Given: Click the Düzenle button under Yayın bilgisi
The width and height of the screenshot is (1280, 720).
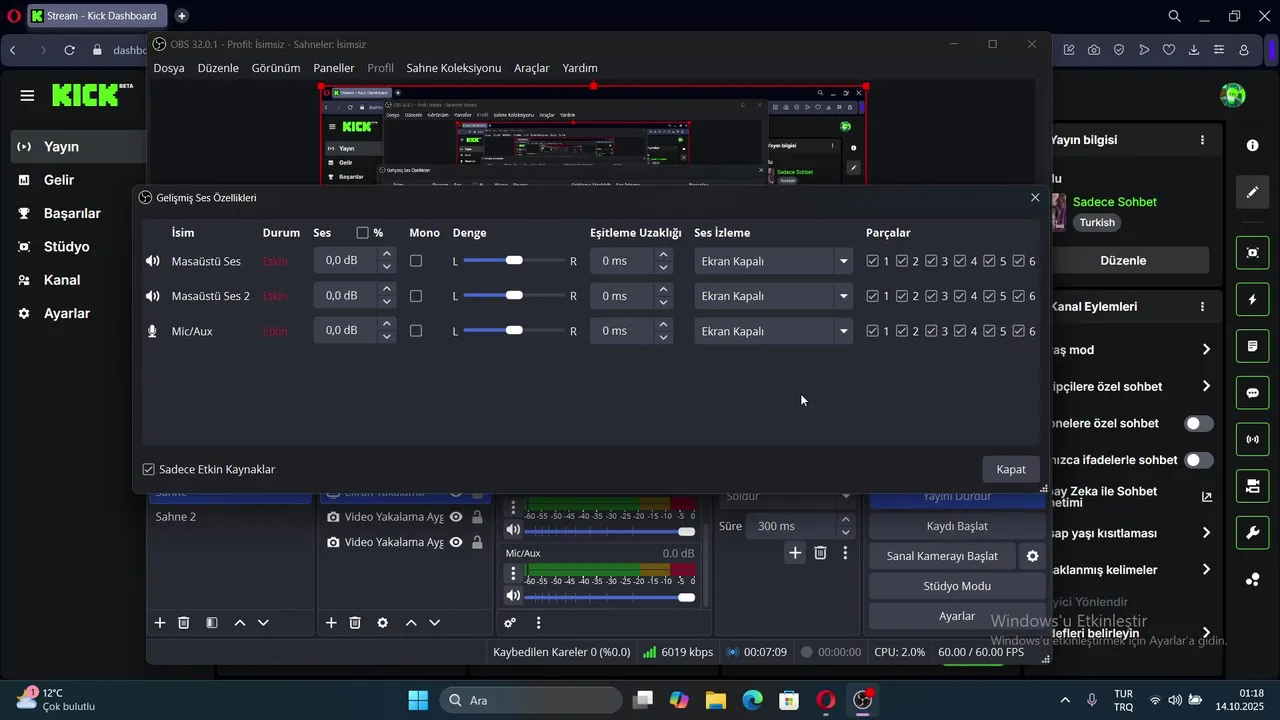Looking at the screenshot, I should [1123, 260].
